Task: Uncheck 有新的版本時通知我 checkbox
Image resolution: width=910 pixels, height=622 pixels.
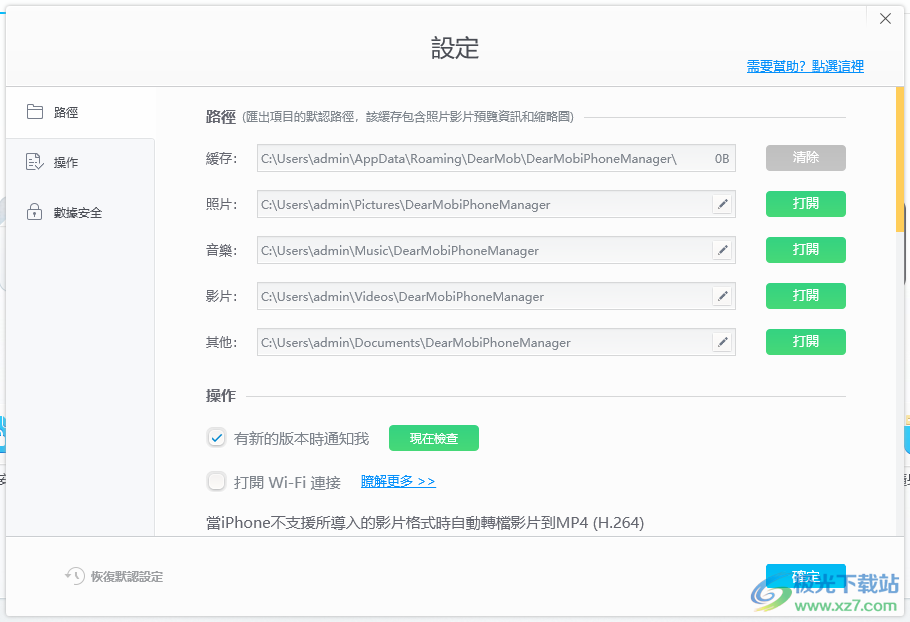Action: (x=216, y=438)
